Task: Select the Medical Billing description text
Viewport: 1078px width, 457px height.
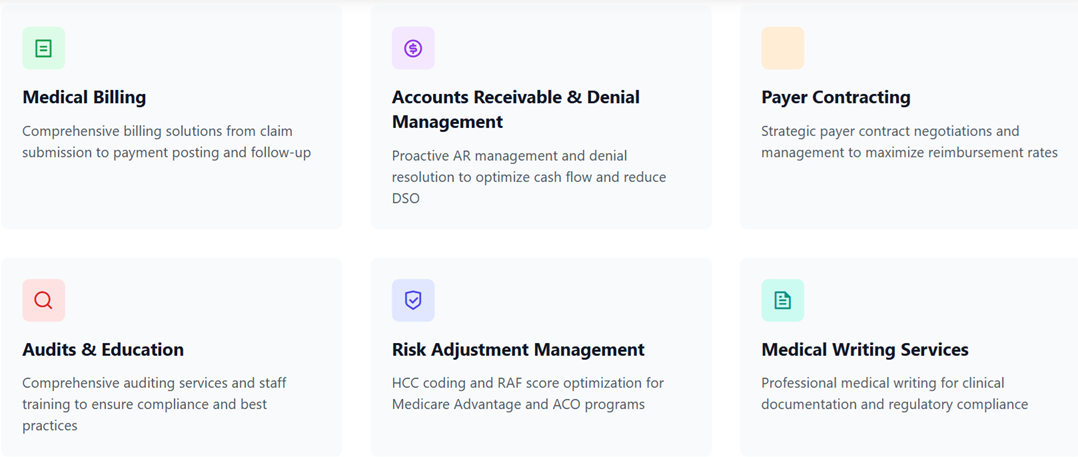Action: [166, 142]
